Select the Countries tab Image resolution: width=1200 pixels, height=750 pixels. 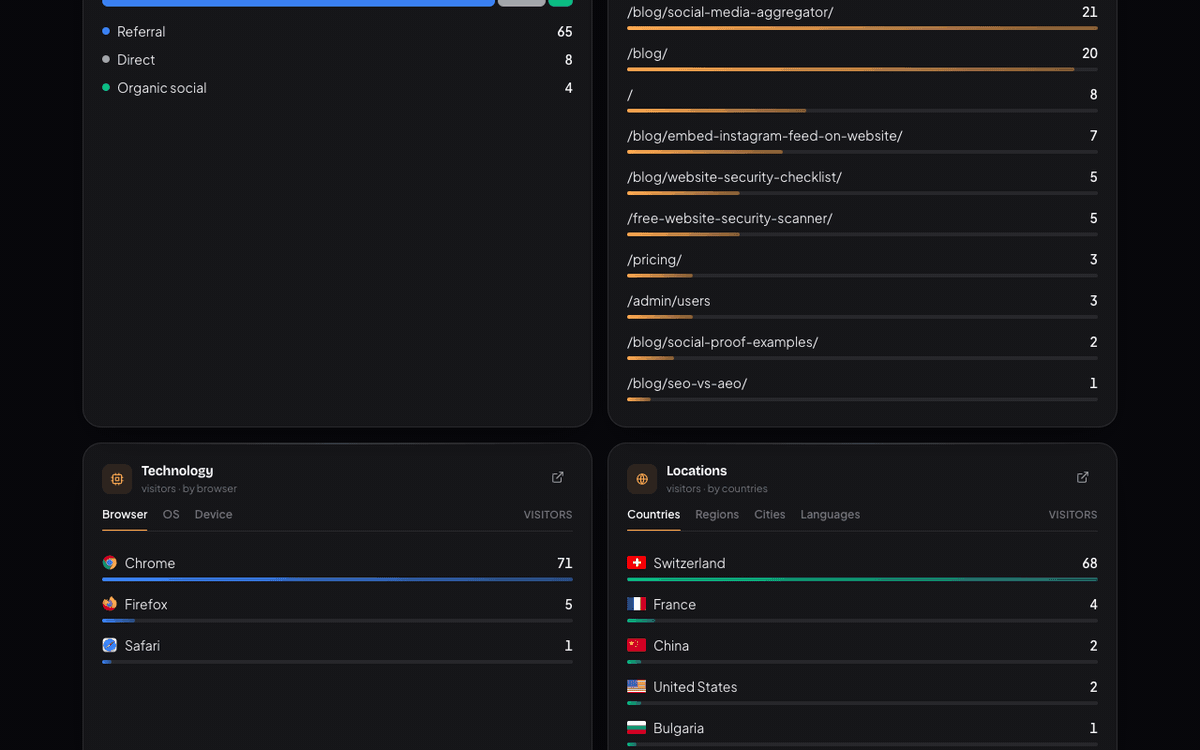point(653,514)
